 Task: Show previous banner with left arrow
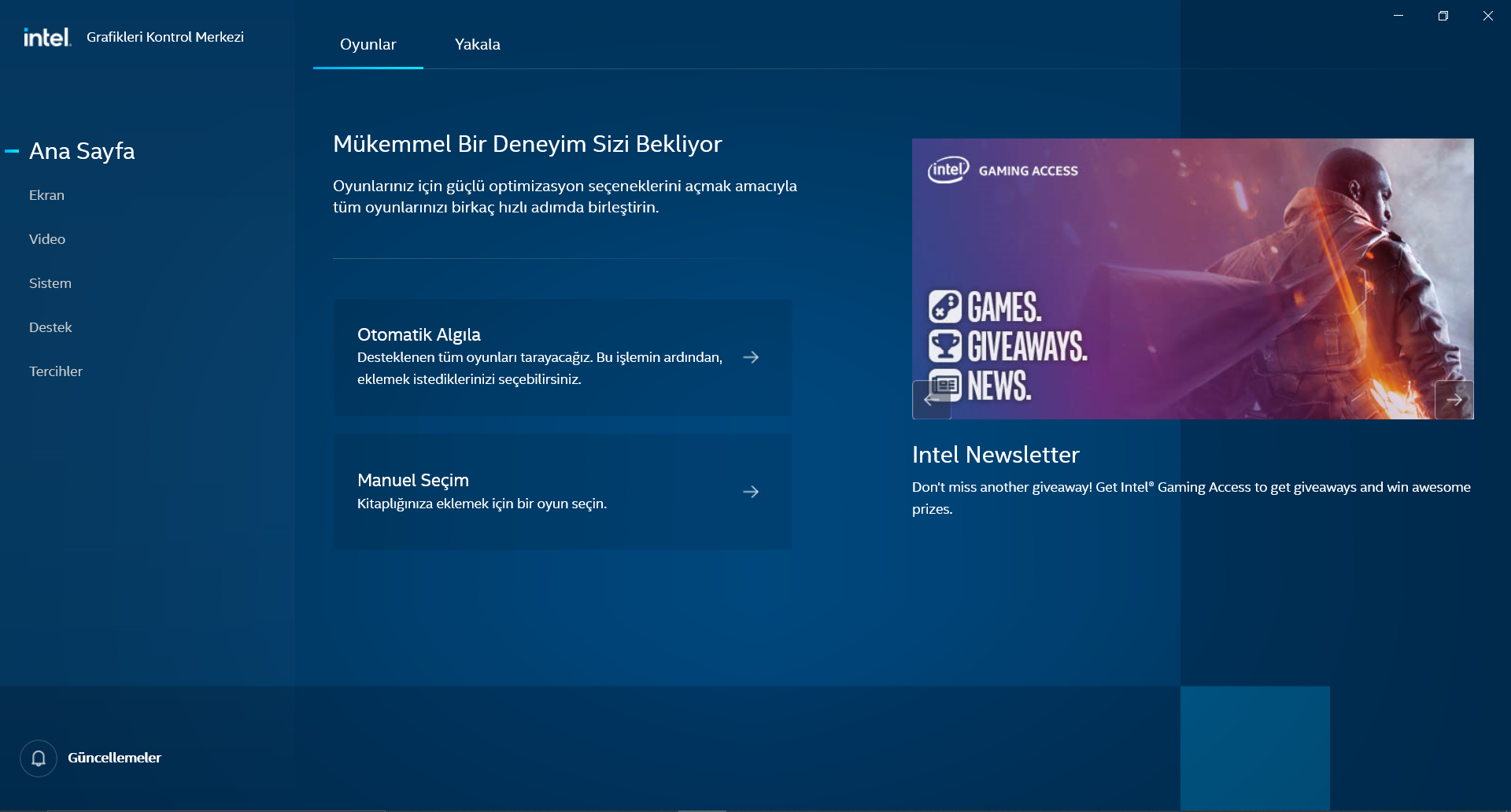pyautogui.click(x=932, y=400)
